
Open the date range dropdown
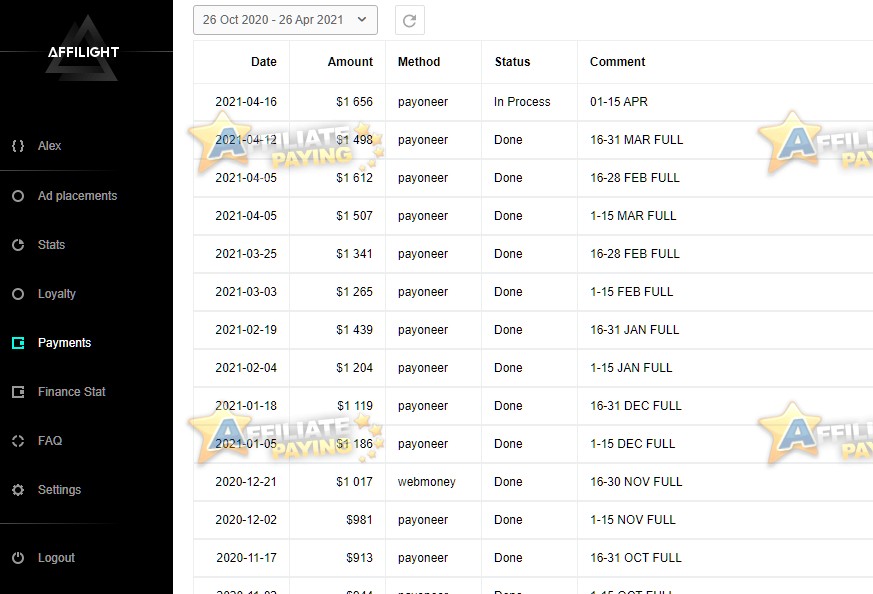point(285,20)
